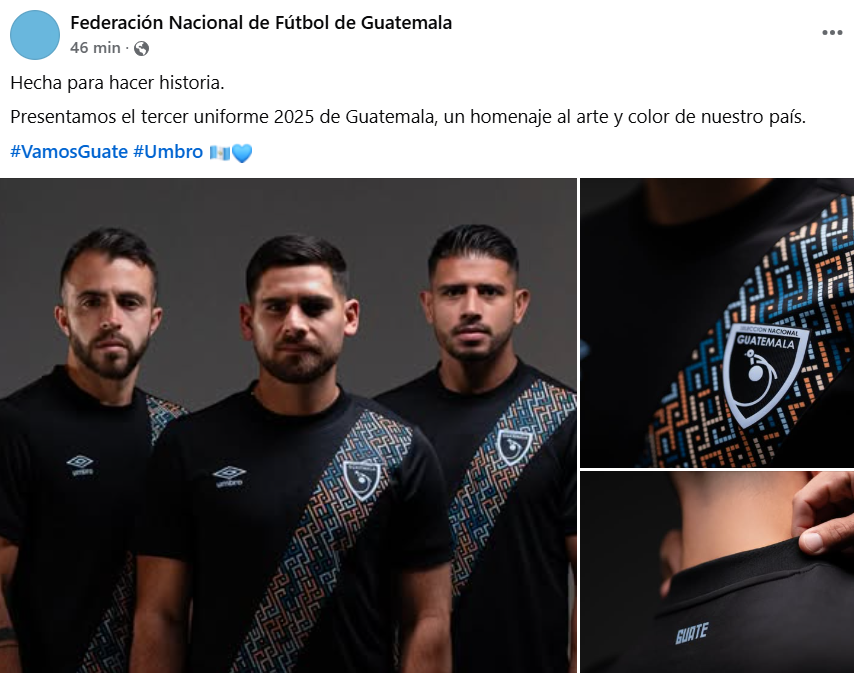The width and height of the screenshot is (854, 673).
Task: Click the 'Presentamos el tercer uniforme 2025' caption
Action: [x=408, y=117]
